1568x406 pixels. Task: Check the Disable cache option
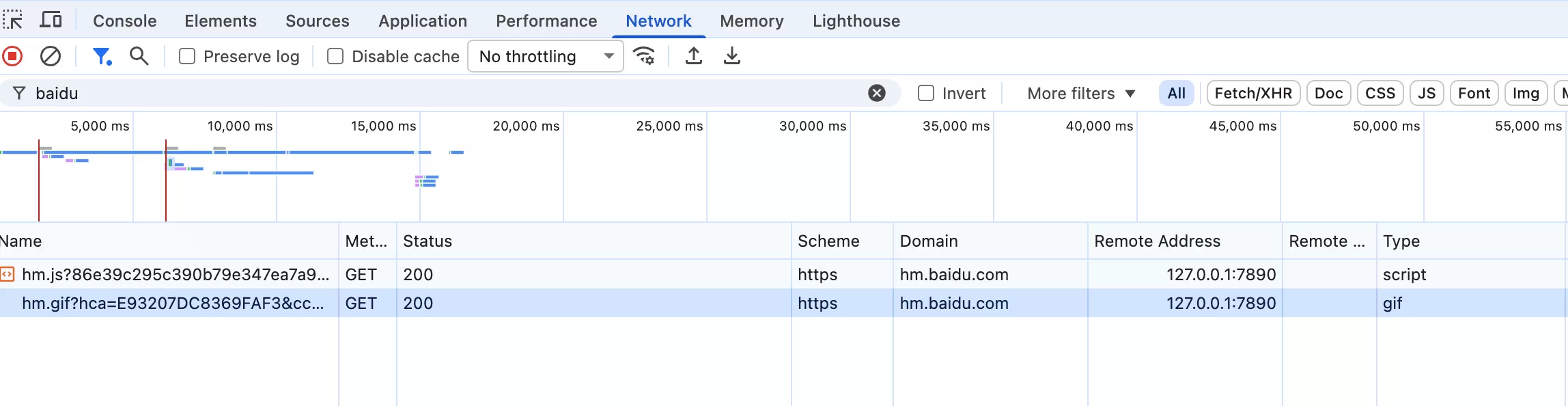click(x=335, y=56)
